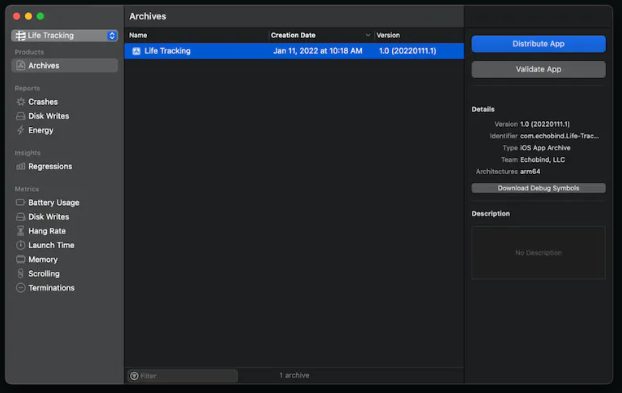Click the Battery Usage icon
This screenshot has width=622, height=393.
tap(20, 203)
